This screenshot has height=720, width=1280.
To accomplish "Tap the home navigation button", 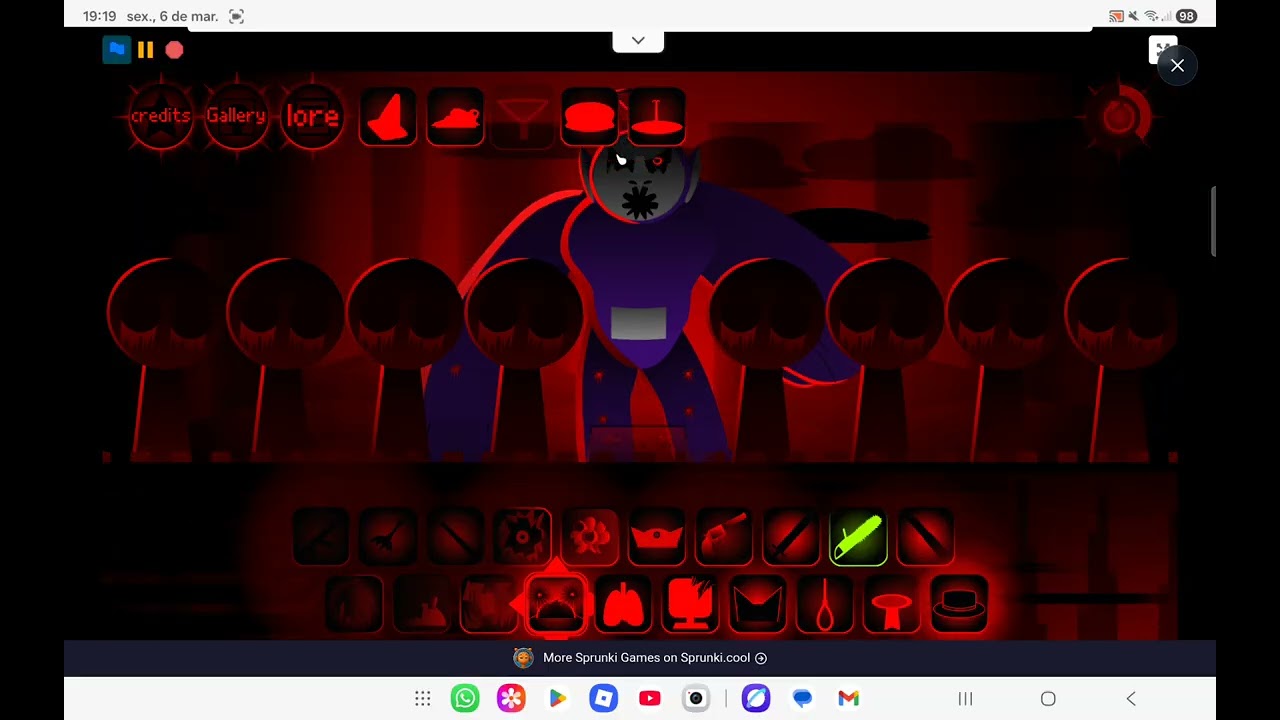I will click(1048, 699).
